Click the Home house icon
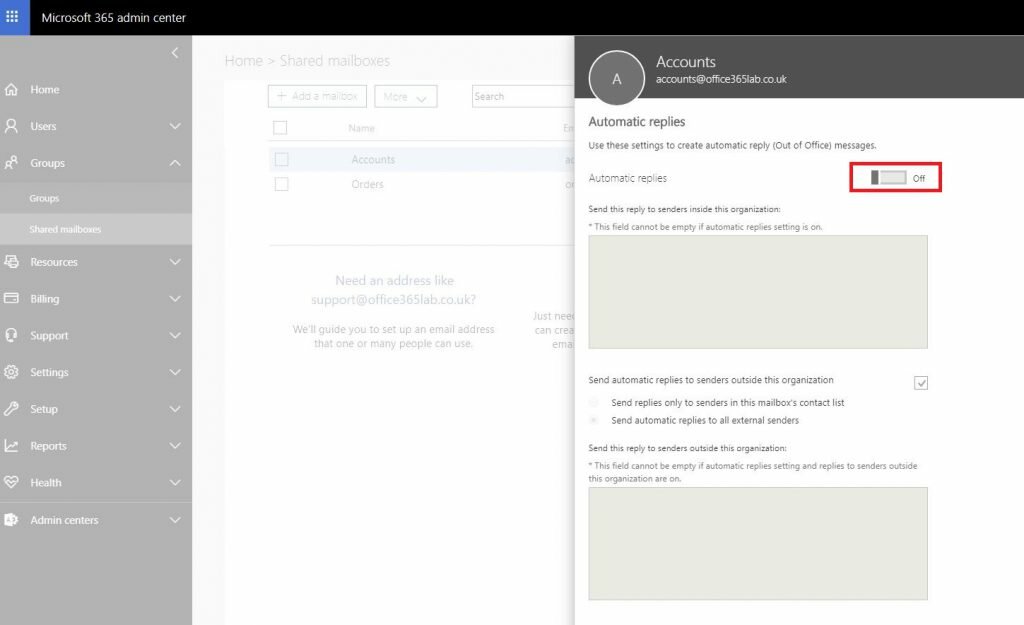Screen dimensions: 1024x625 point(11,89)
